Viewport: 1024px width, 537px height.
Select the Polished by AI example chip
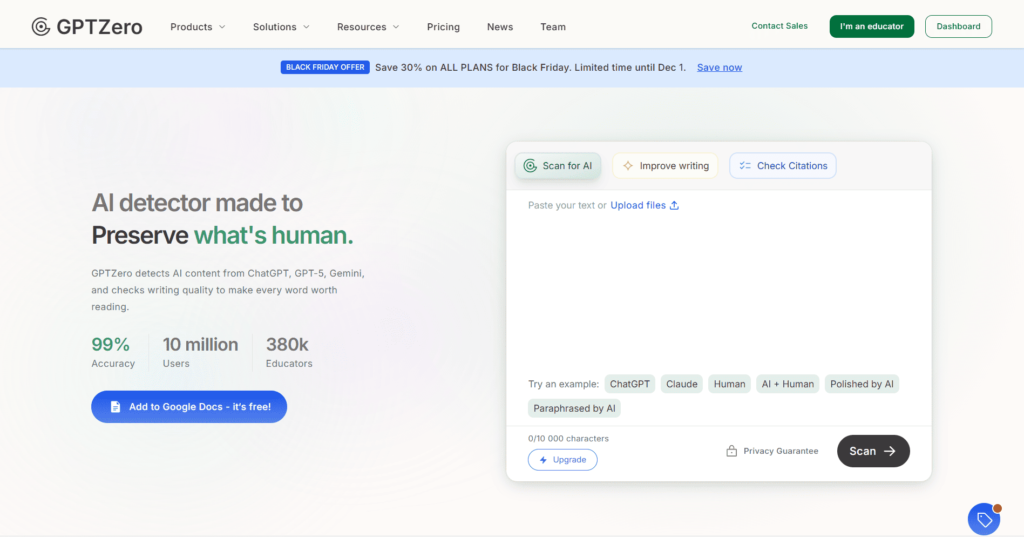[x=862, y=384]
